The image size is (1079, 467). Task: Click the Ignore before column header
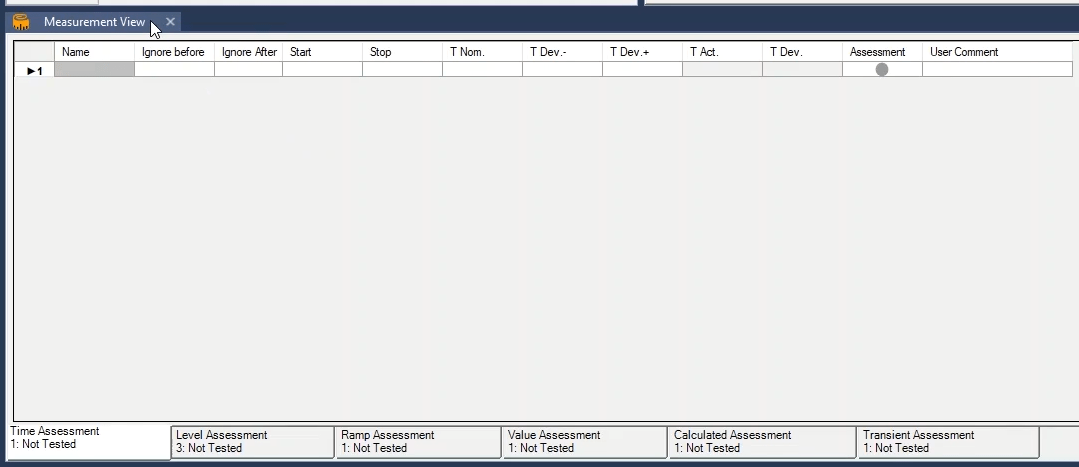(174, 52)
